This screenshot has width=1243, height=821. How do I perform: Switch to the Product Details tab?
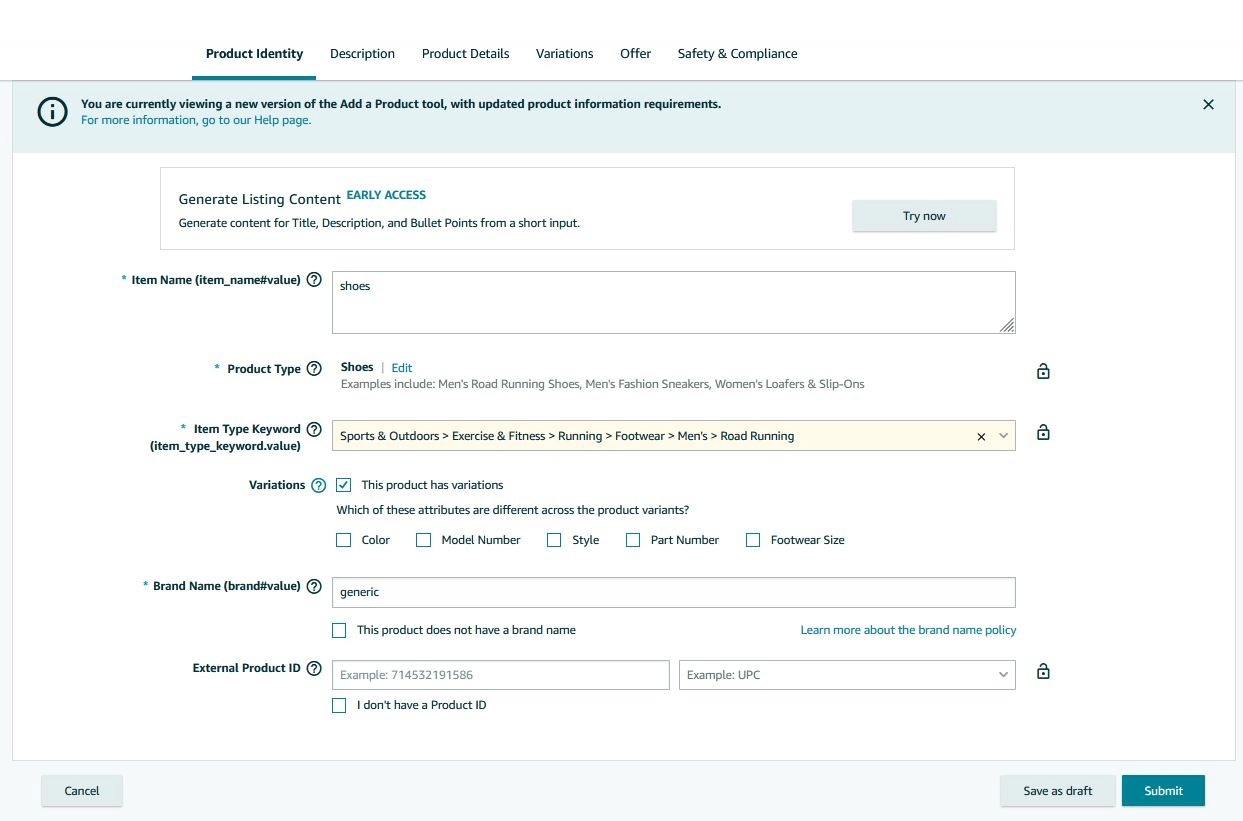tap(465, 54)
